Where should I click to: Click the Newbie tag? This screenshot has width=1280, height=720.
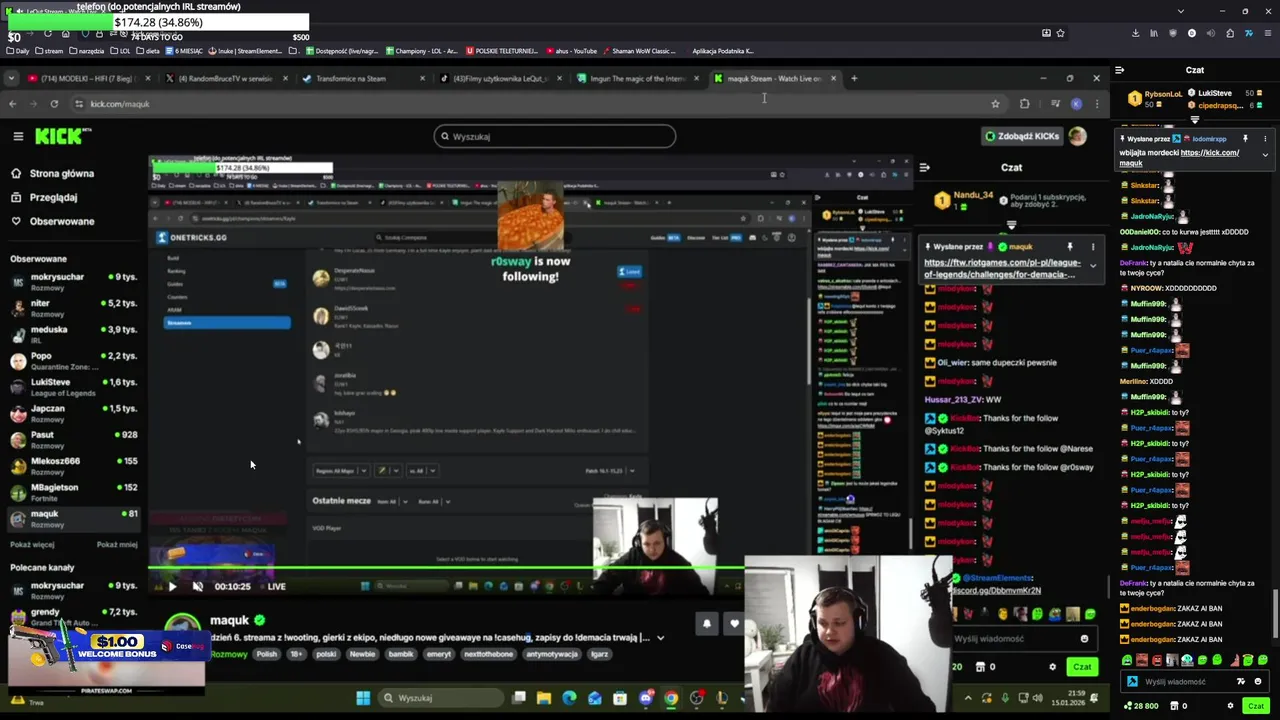pos(362,654)
